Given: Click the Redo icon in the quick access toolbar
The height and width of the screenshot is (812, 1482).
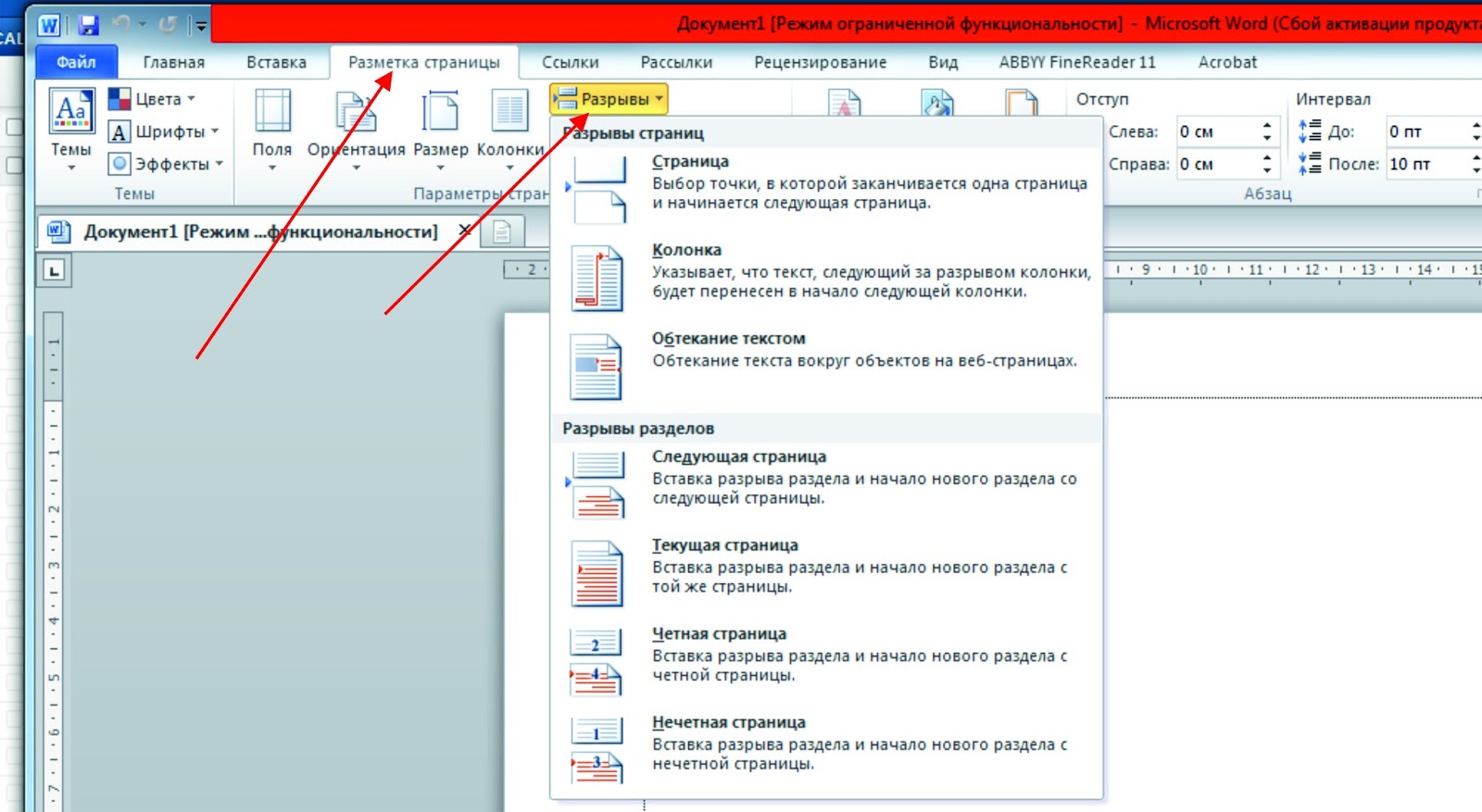Looking at the screenshot, I should pos(168,24).
